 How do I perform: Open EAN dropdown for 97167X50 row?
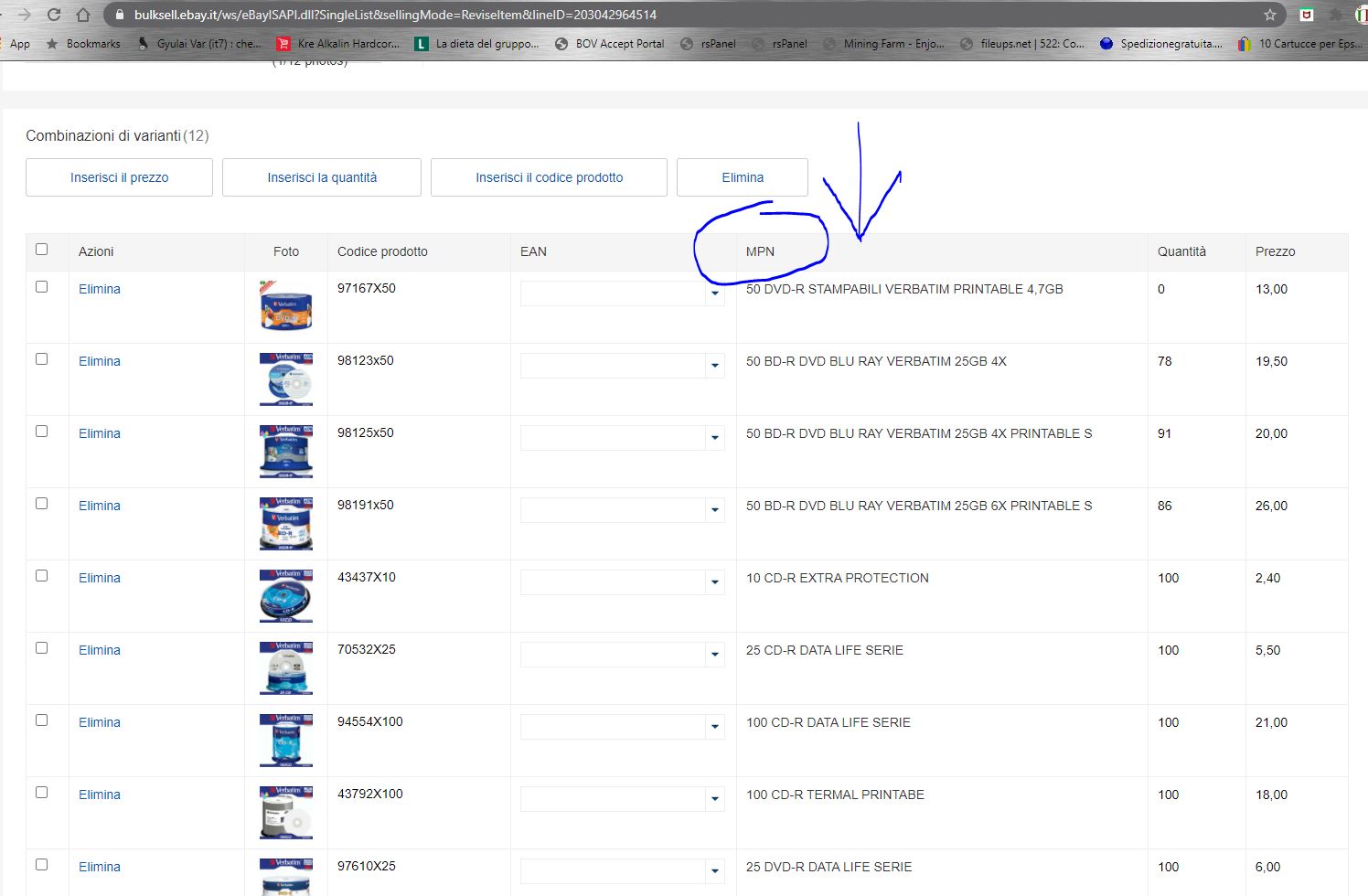[714, 293]
